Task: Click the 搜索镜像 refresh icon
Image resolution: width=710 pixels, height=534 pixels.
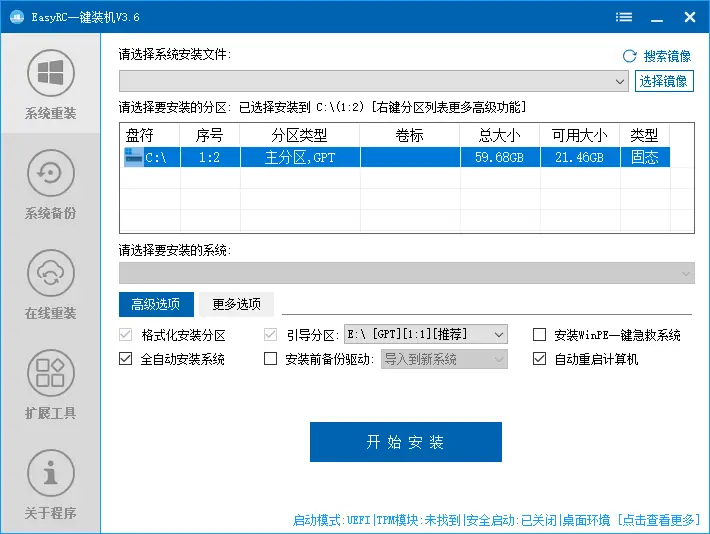Action: coord(629,57)
